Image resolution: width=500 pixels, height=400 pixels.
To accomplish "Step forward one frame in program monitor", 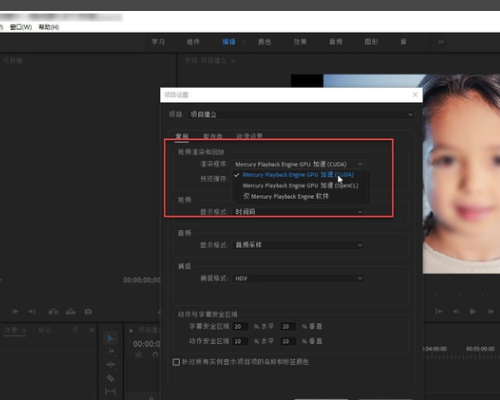I will (x=490, y=311).
